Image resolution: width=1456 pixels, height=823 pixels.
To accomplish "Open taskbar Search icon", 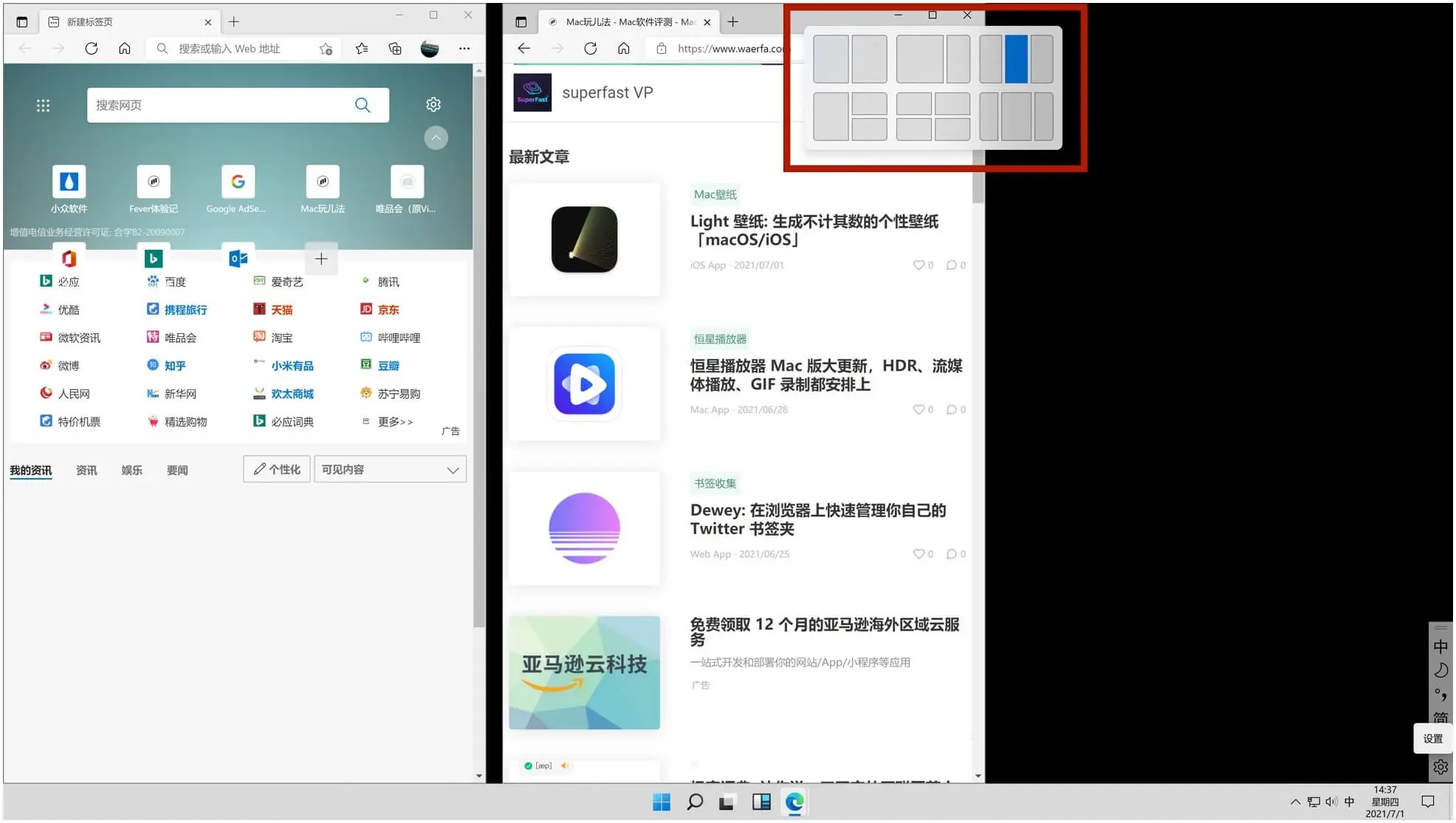I will 695,802.
